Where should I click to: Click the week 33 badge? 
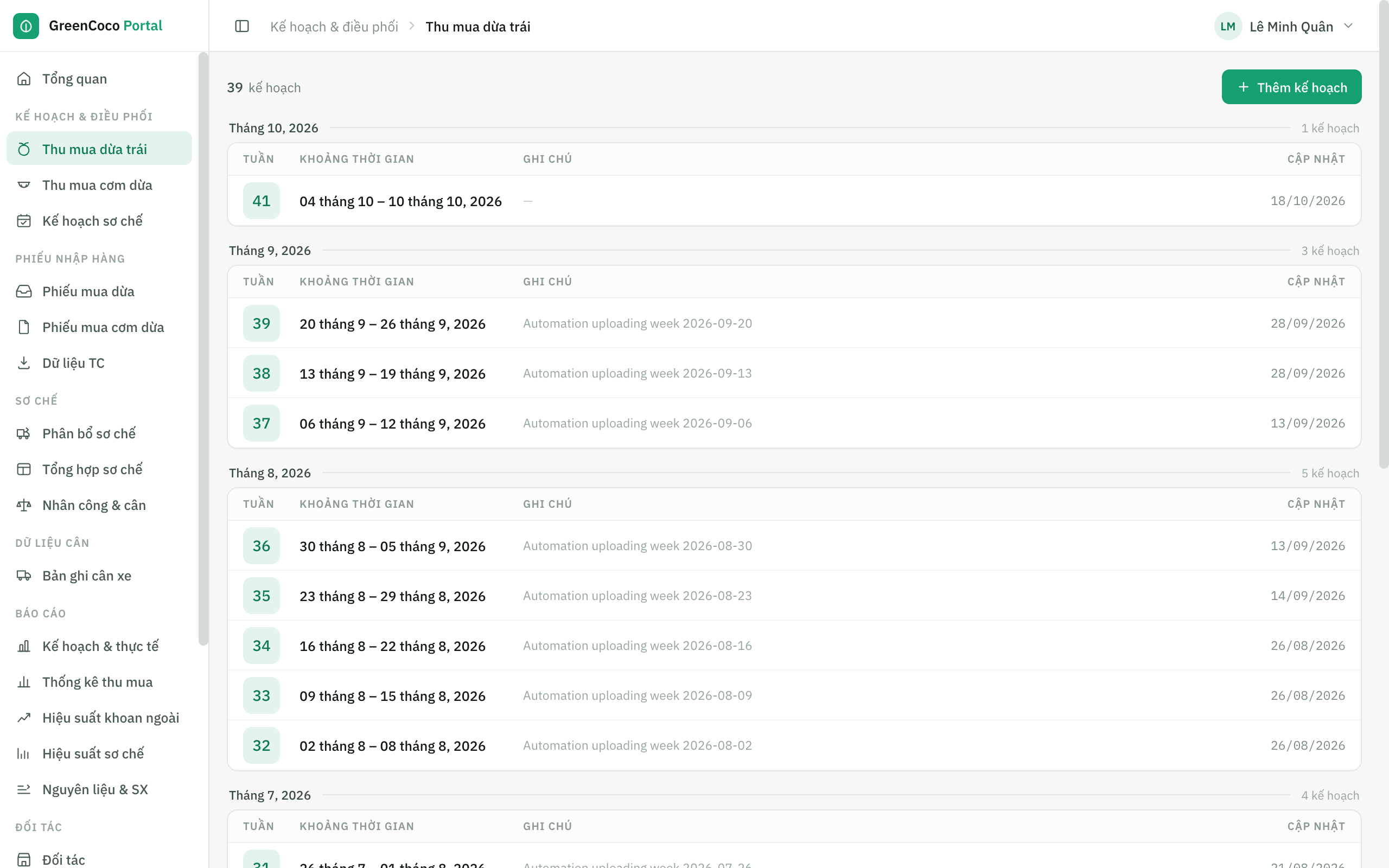261,695
